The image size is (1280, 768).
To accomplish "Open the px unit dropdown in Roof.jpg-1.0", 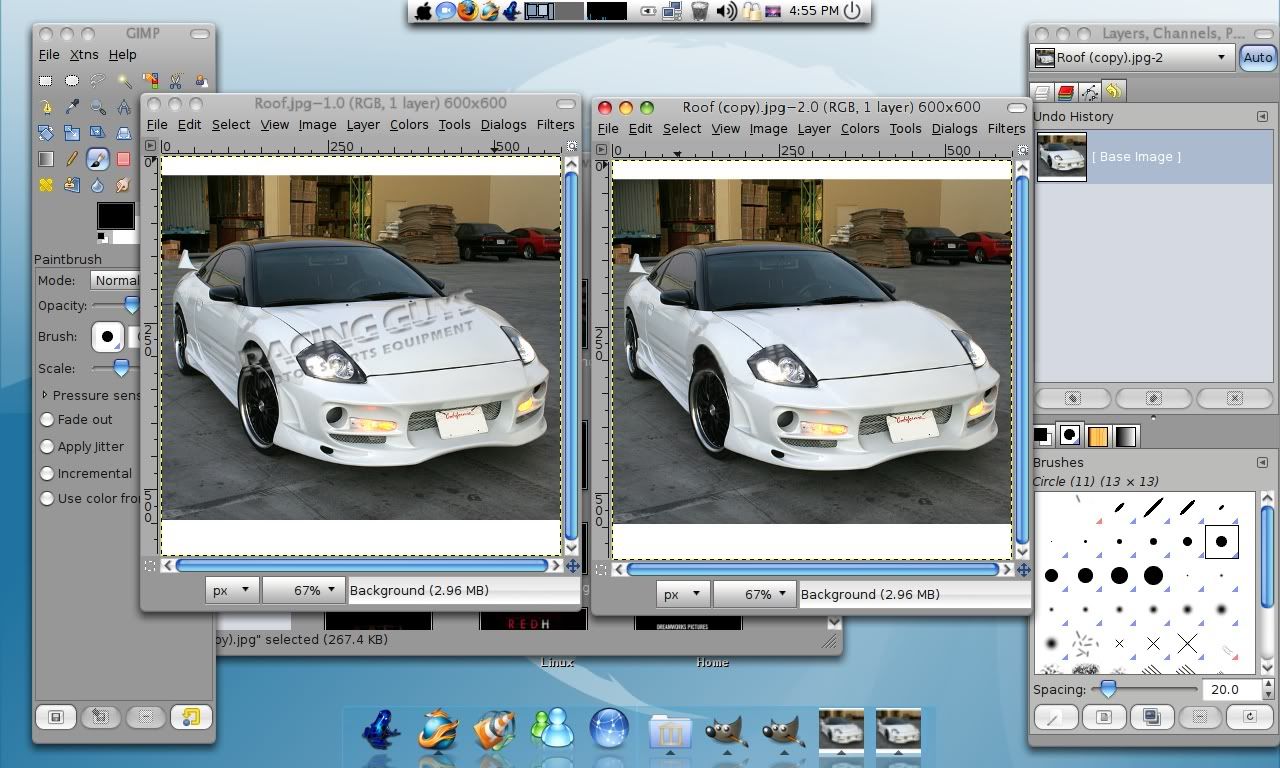I will click(232, 591).
